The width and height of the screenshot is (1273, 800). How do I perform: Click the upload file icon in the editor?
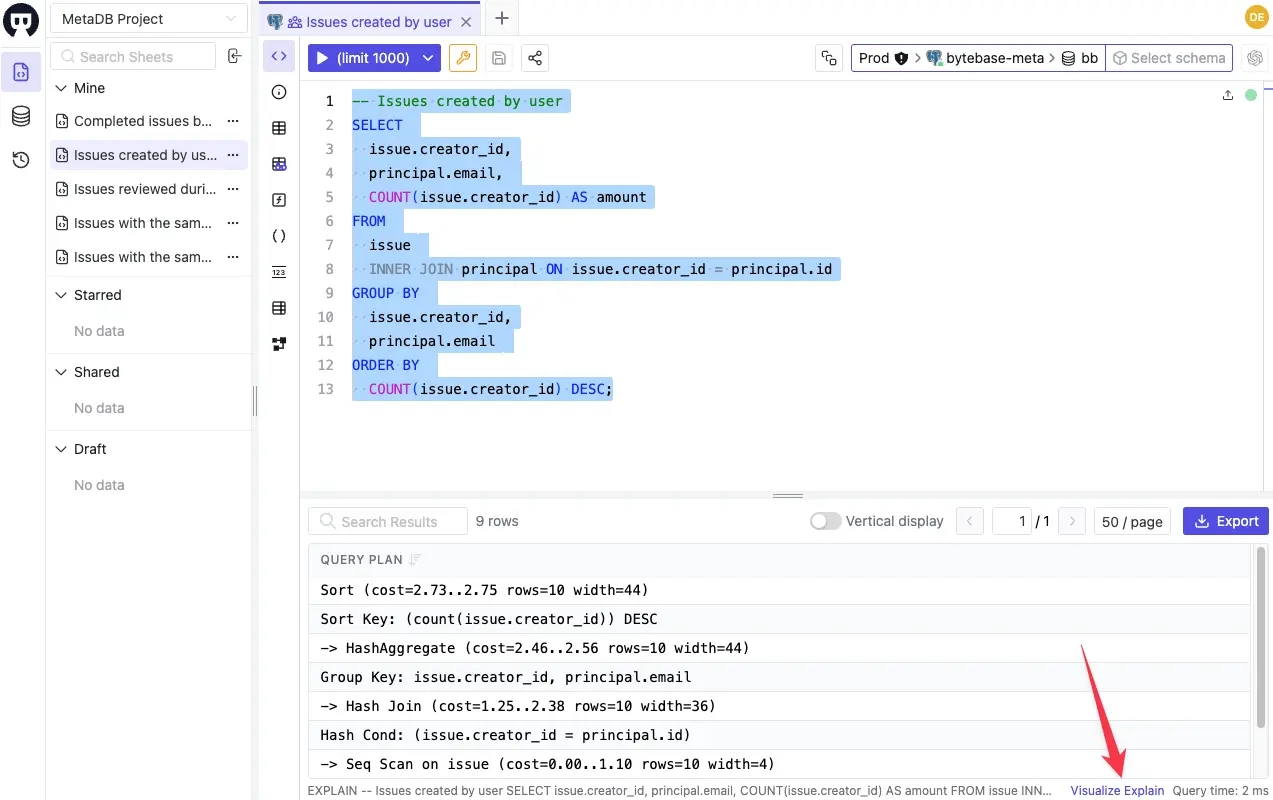1228,95
